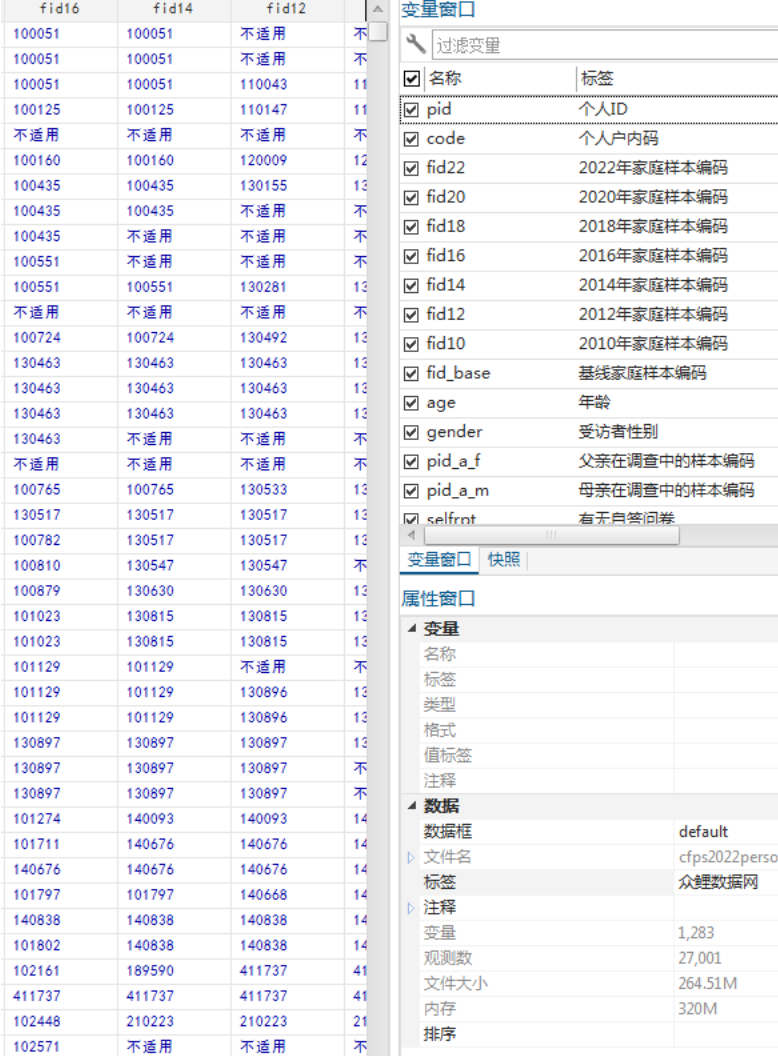This screenshot has height=1056, width=778.
Task: Sort variables by the 名称 column header
Action: pos(445,78)
